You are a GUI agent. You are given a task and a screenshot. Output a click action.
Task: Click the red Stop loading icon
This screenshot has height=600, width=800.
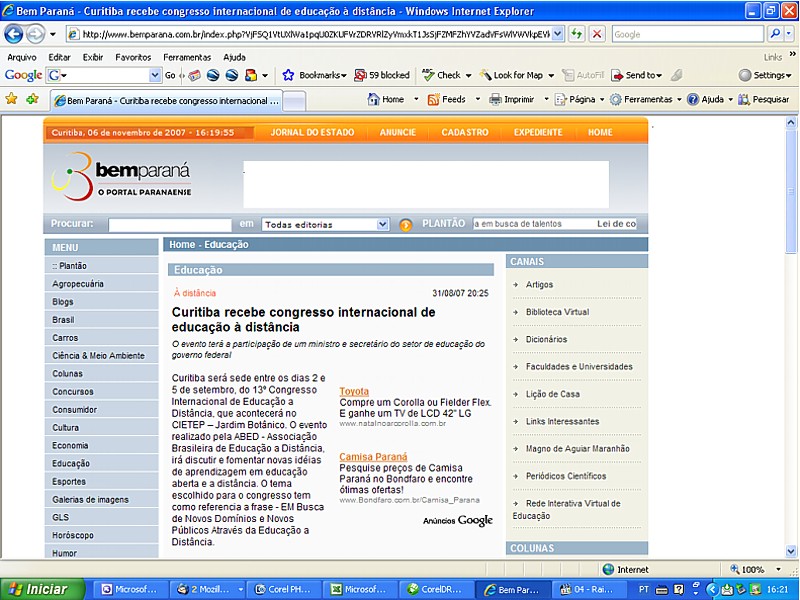pos(597,34)
